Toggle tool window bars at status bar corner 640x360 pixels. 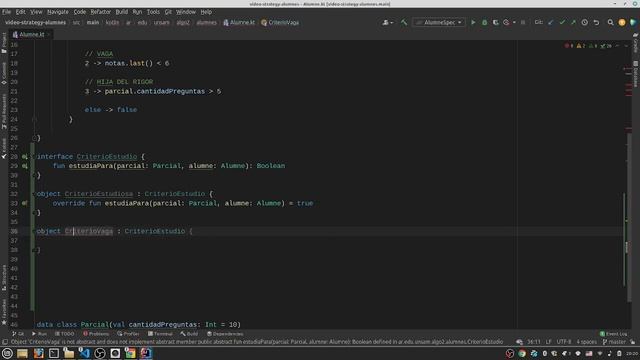click(x=5, y=342)
